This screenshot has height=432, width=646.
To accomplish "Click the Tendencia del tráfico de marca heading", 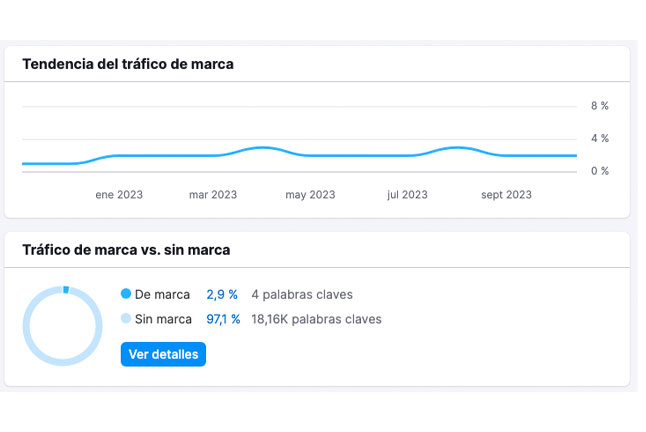I will [127, 64].
